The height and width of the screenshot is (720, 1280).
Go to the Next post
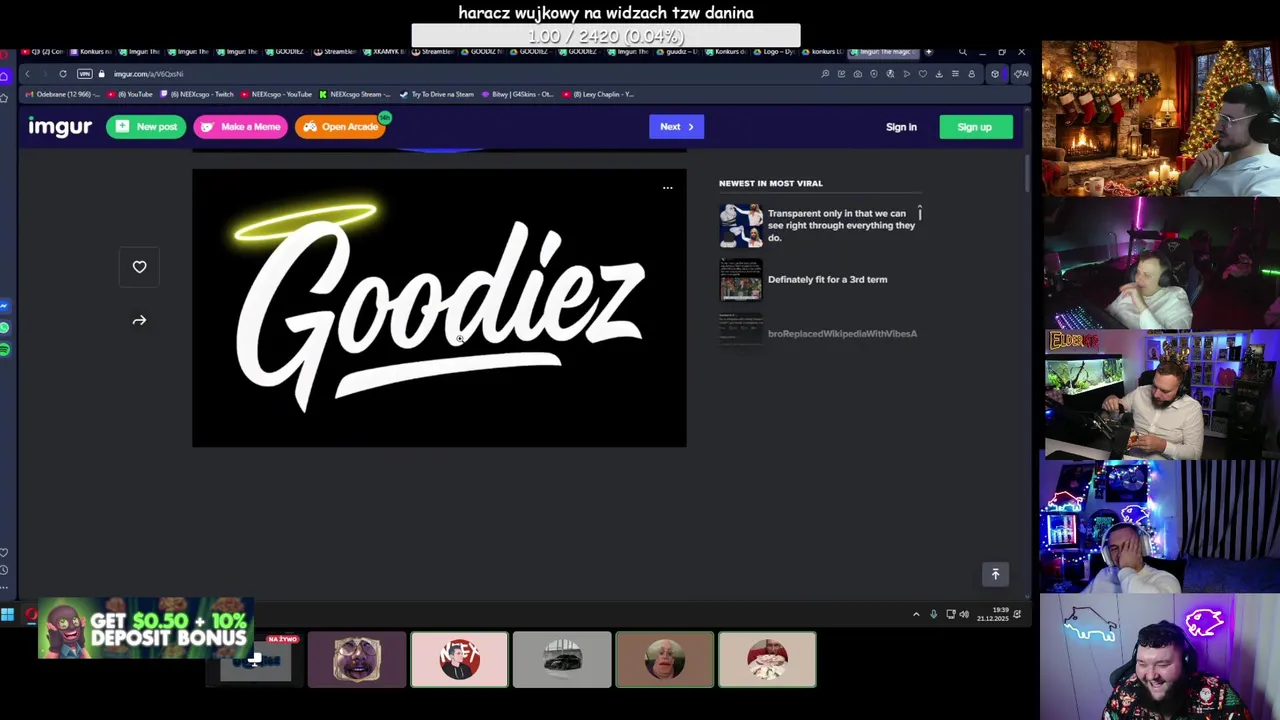tap(676, 127)
